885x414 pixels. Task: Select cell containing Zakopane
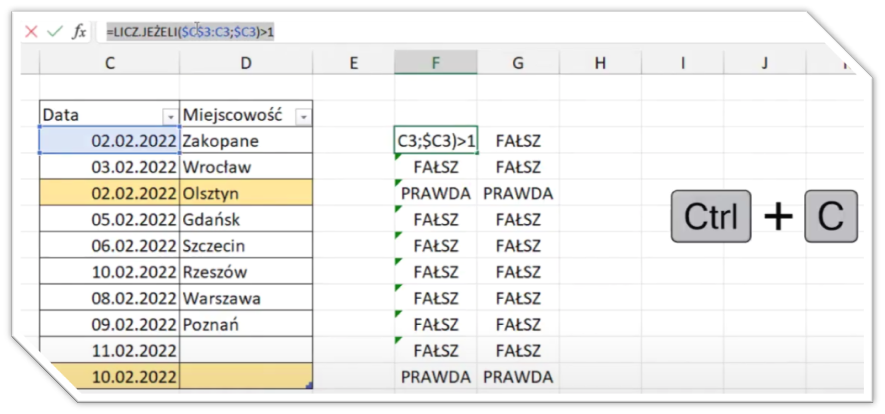coord(246,142)
